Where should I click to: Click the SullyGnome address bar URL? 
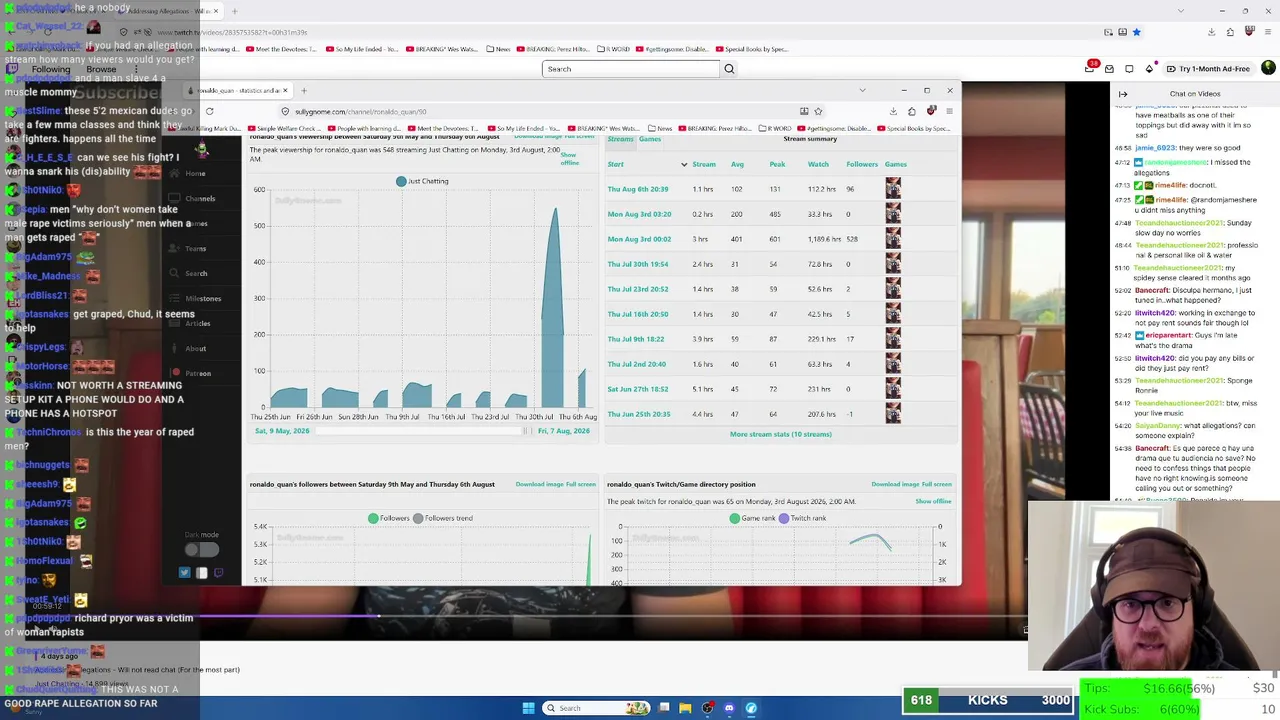(x=361, y=112)
